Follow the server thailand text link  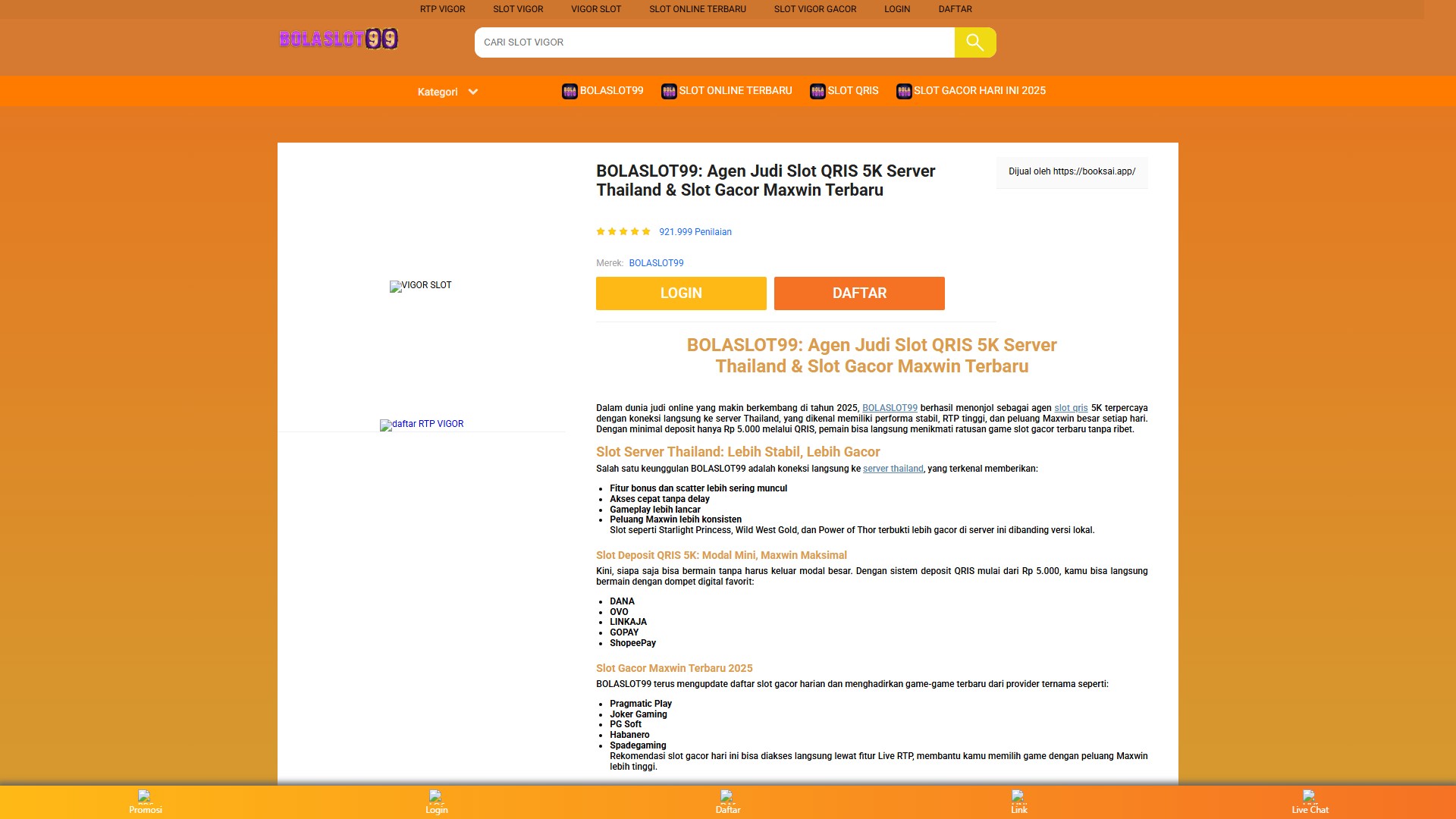point(893,469)
